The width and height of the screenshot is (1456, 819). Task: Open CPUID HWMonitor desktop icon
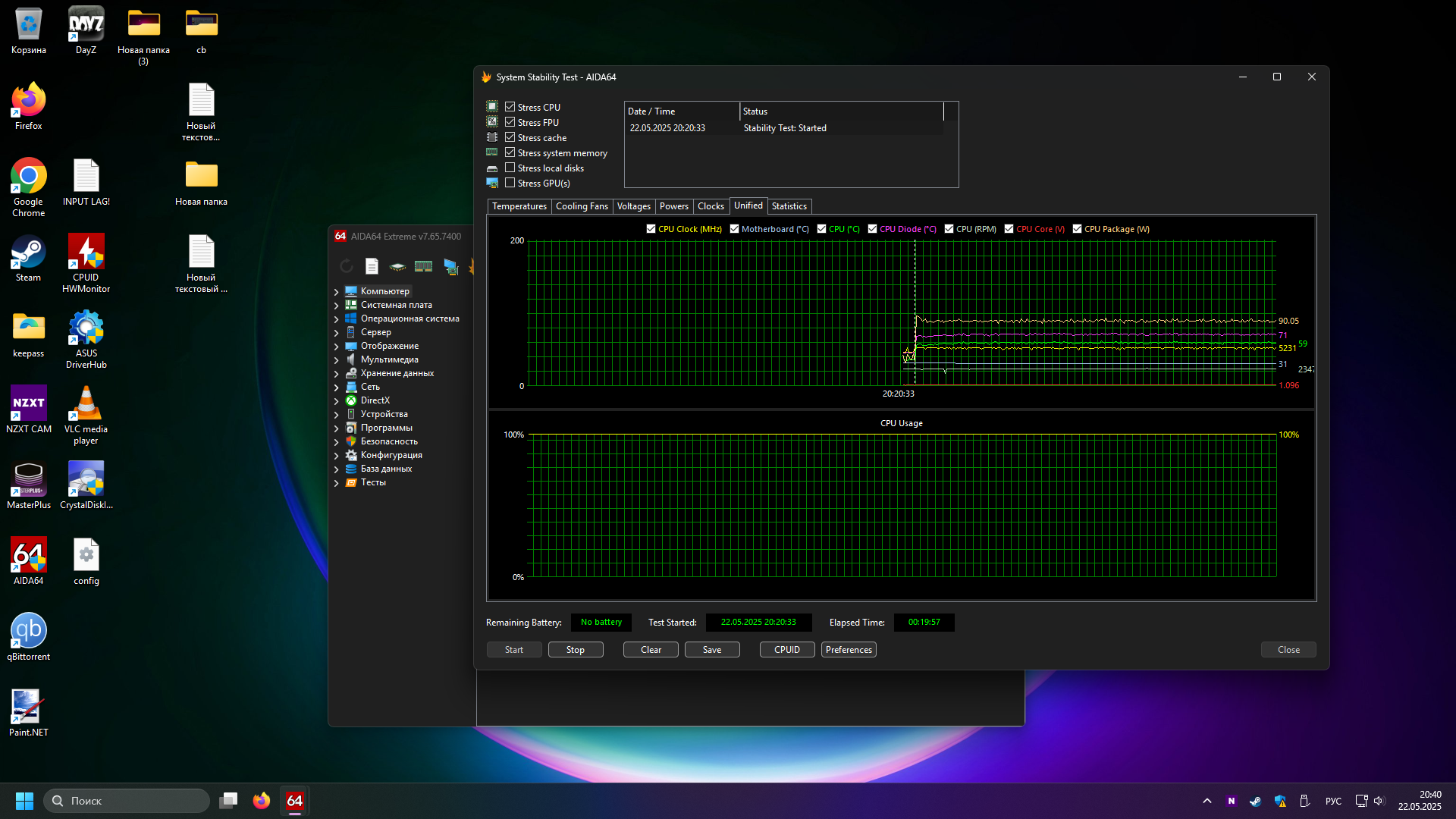[x=86, y=263]
